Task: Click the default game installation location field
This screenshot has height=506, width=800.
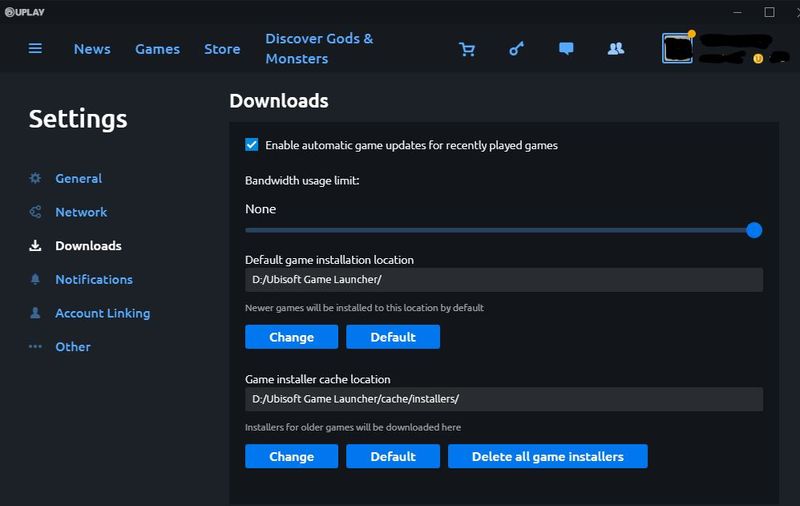Action: 504,280
